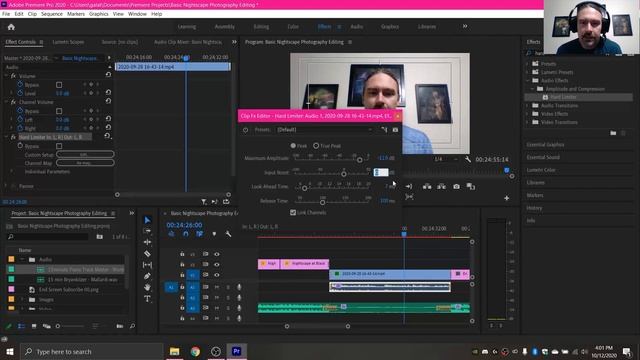The height and width of the screenshot is (360, 640).
Task: Open the Sequence menu
Action: coord(52,14)
